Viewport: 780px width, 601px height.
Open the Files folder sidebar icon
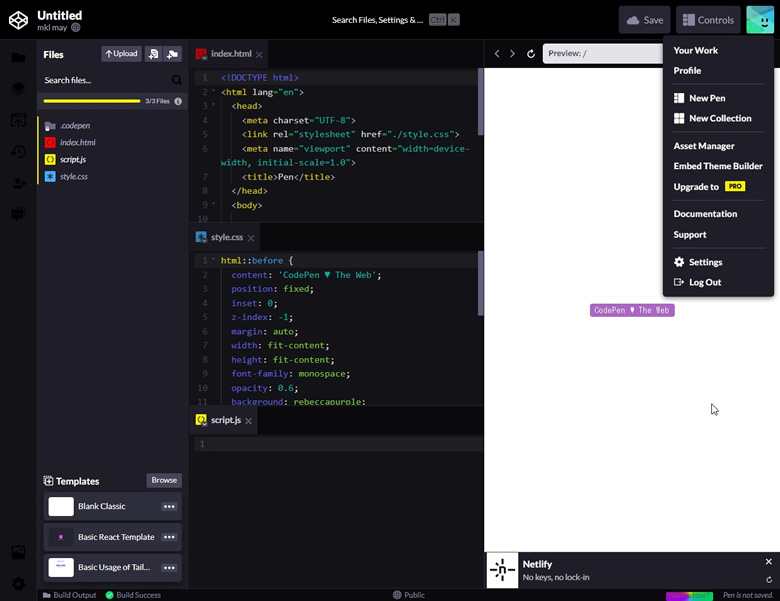coord(18,58)
